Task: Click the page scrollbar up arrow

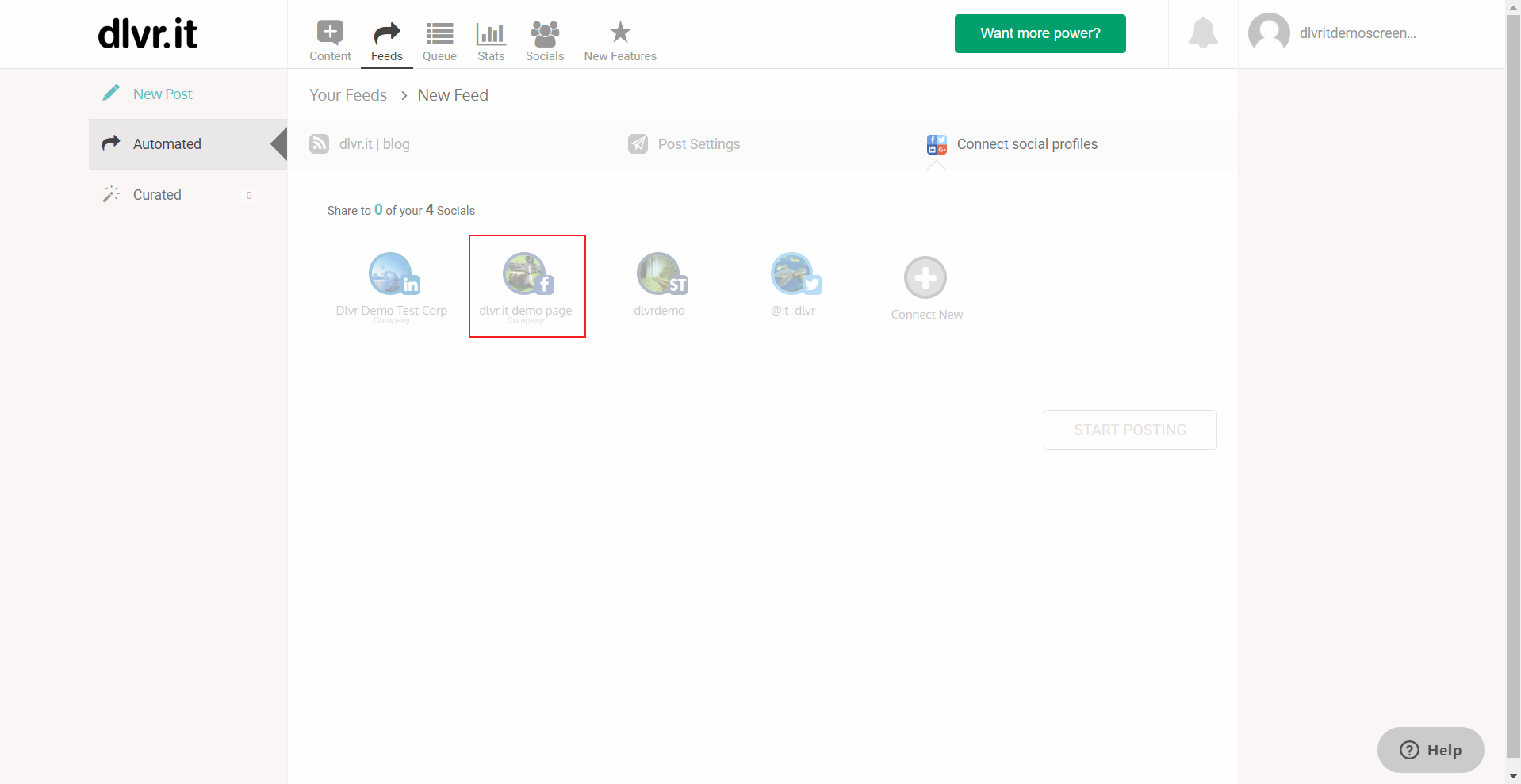Action: point(1513,7)
